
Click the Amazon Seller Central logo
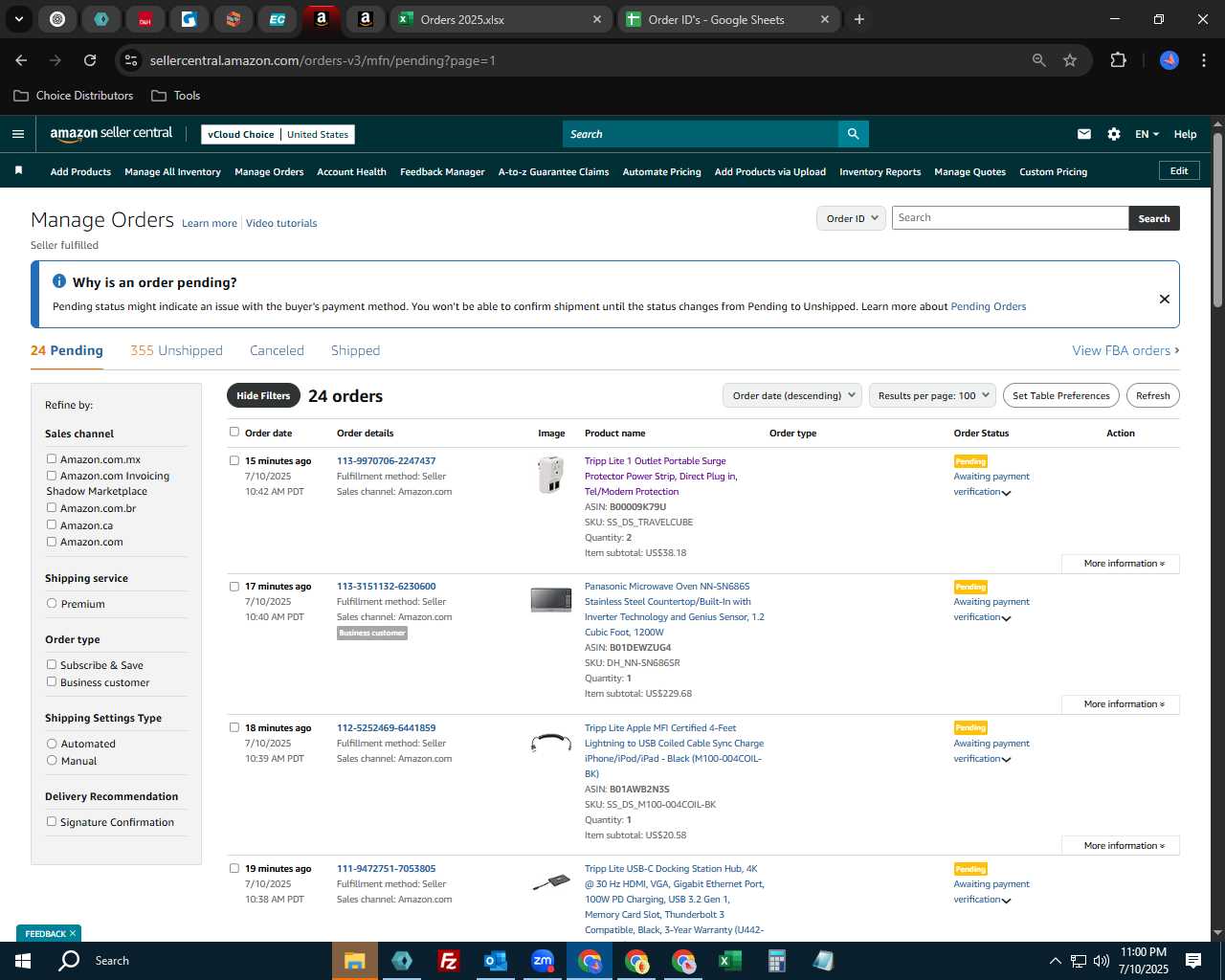111,134
